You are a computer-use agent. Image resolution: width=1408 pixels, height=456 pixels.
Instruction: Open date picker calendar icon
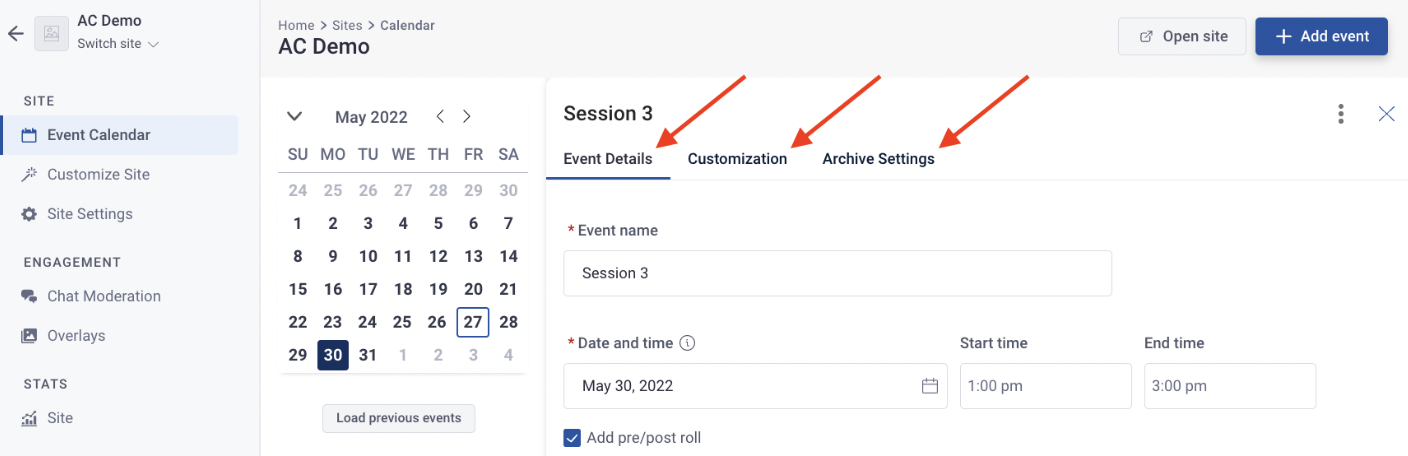[929, 386]
